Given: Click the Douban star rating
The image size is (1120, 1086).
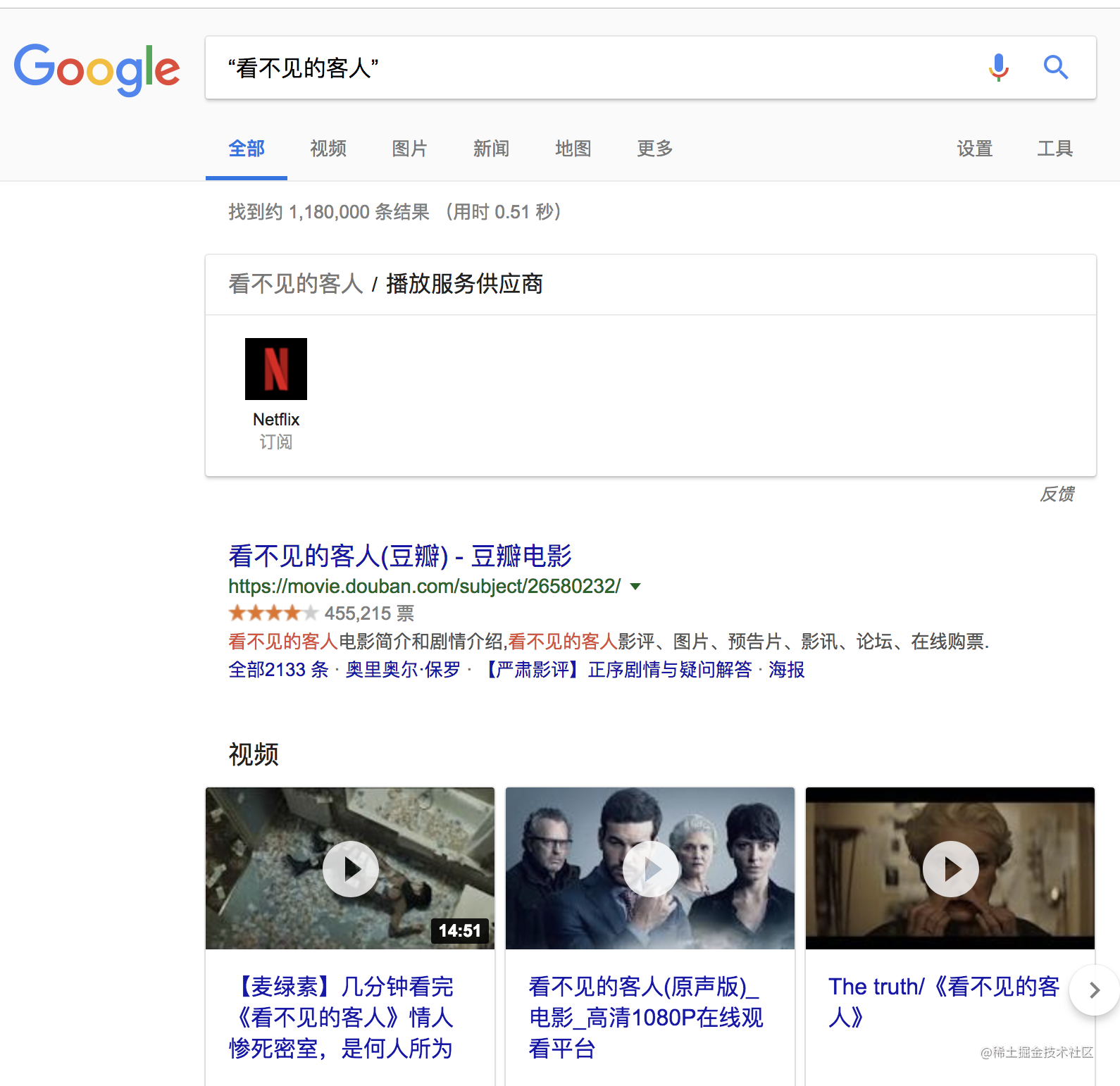Looking at the screenshot, I should [273, 613].
